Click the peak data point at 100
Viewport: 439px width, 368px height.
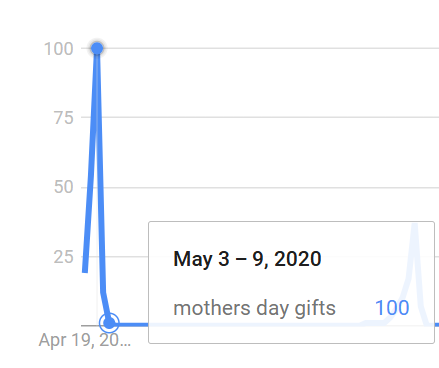97,49
